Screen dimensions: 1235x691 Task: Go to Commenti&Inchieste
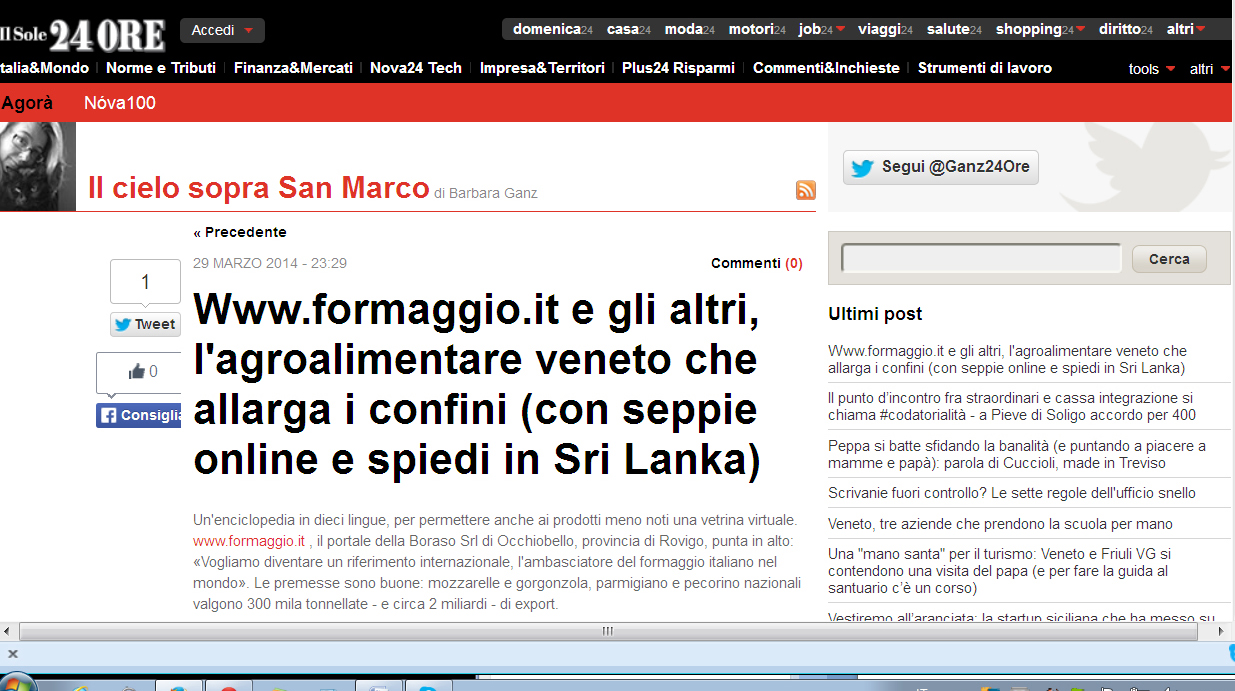[x=826, y=68]
